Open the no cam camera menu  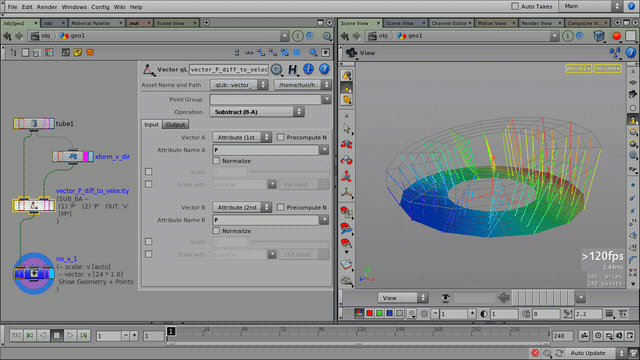point(608,68)
